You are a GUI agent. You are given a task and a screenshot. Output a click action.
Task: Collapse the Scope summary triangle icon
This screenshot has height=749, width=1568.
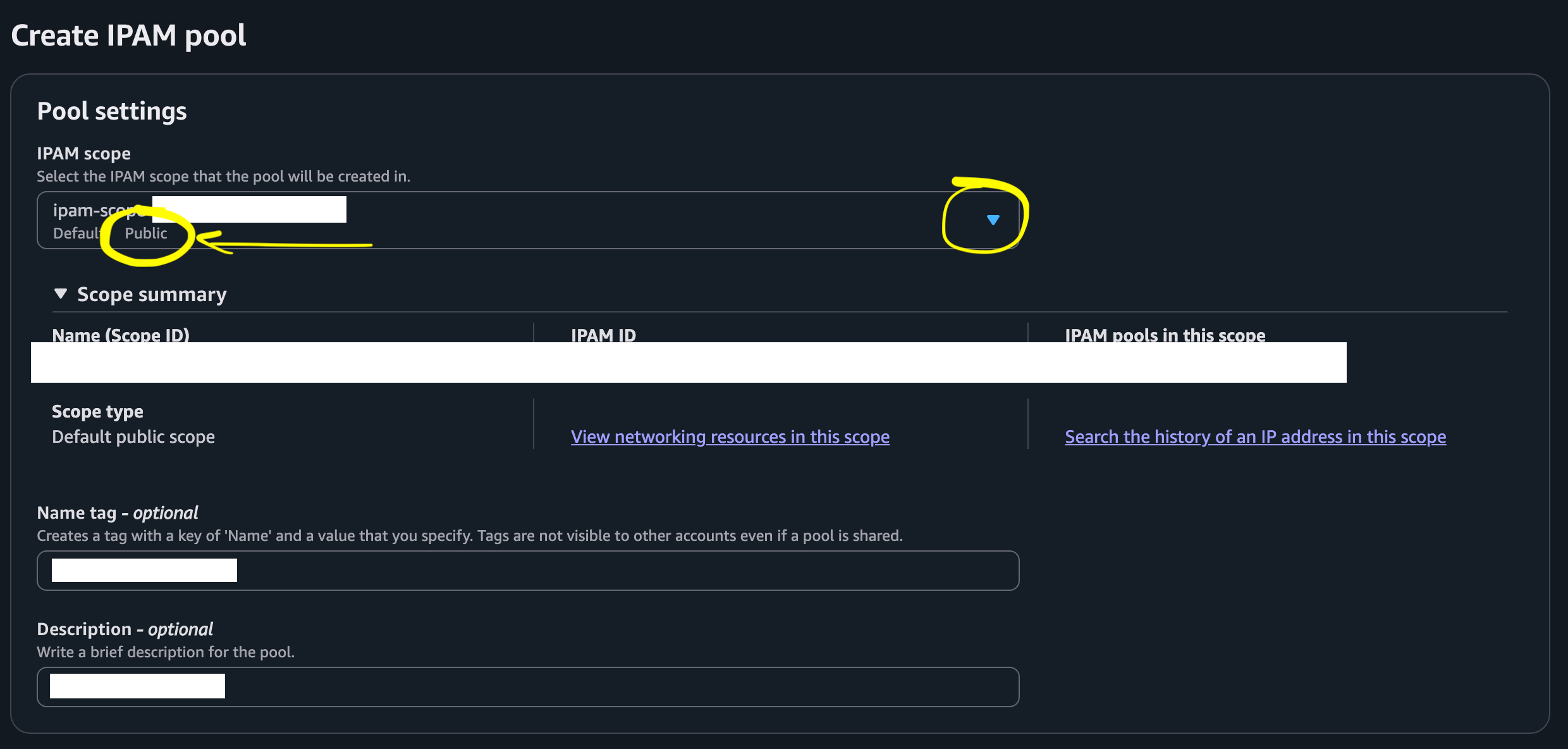click(x=61, y=294)
